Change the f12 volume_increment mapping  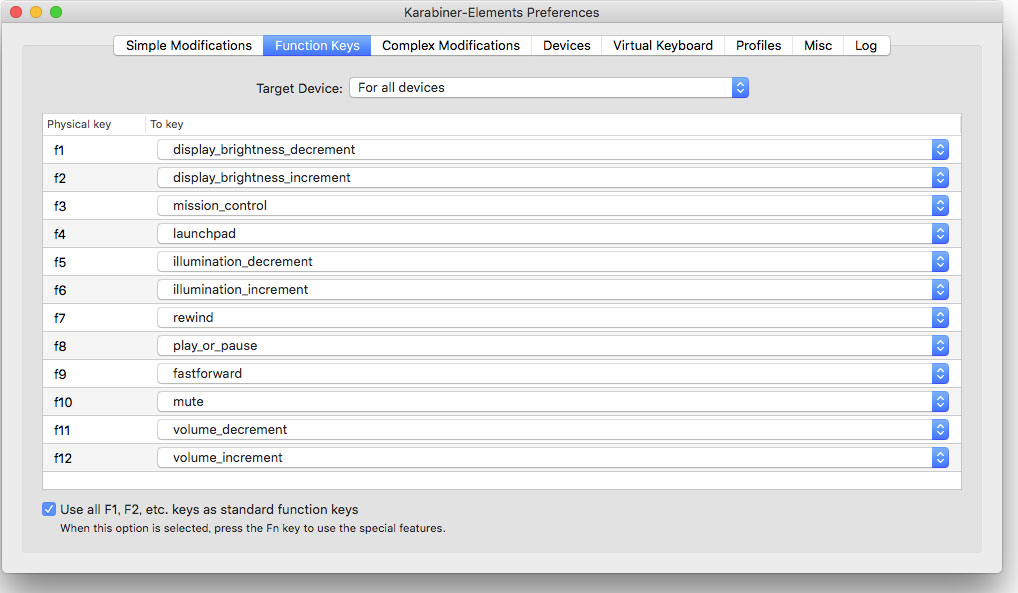552,457
